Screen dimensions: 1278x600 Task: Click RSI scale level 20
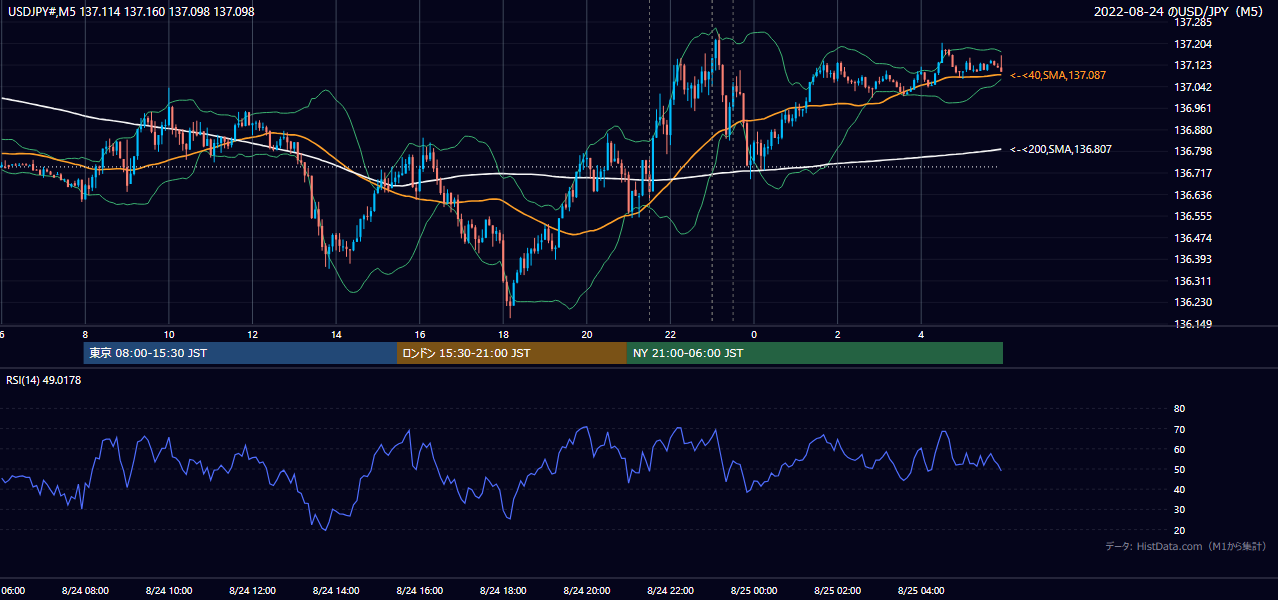pos(1179,530)
